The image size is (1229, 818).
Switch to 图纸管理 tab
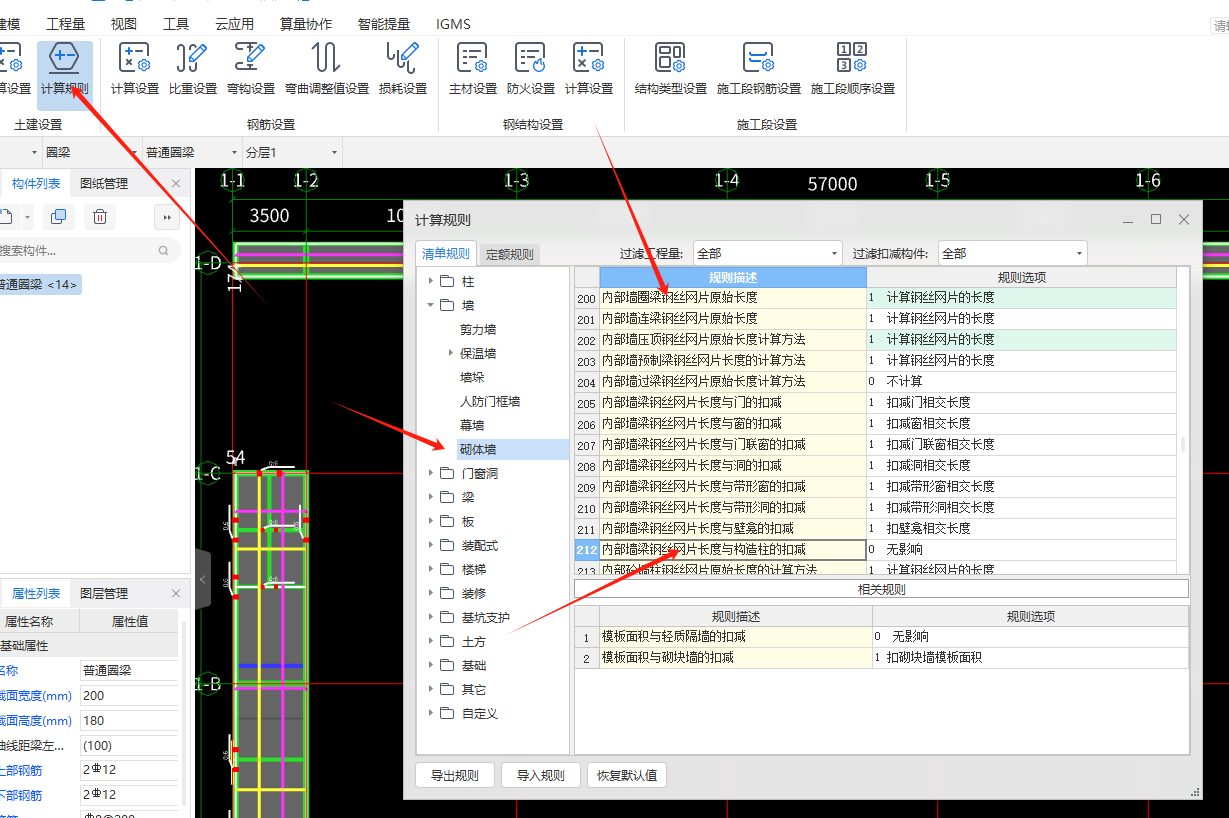tap(104, 183)
